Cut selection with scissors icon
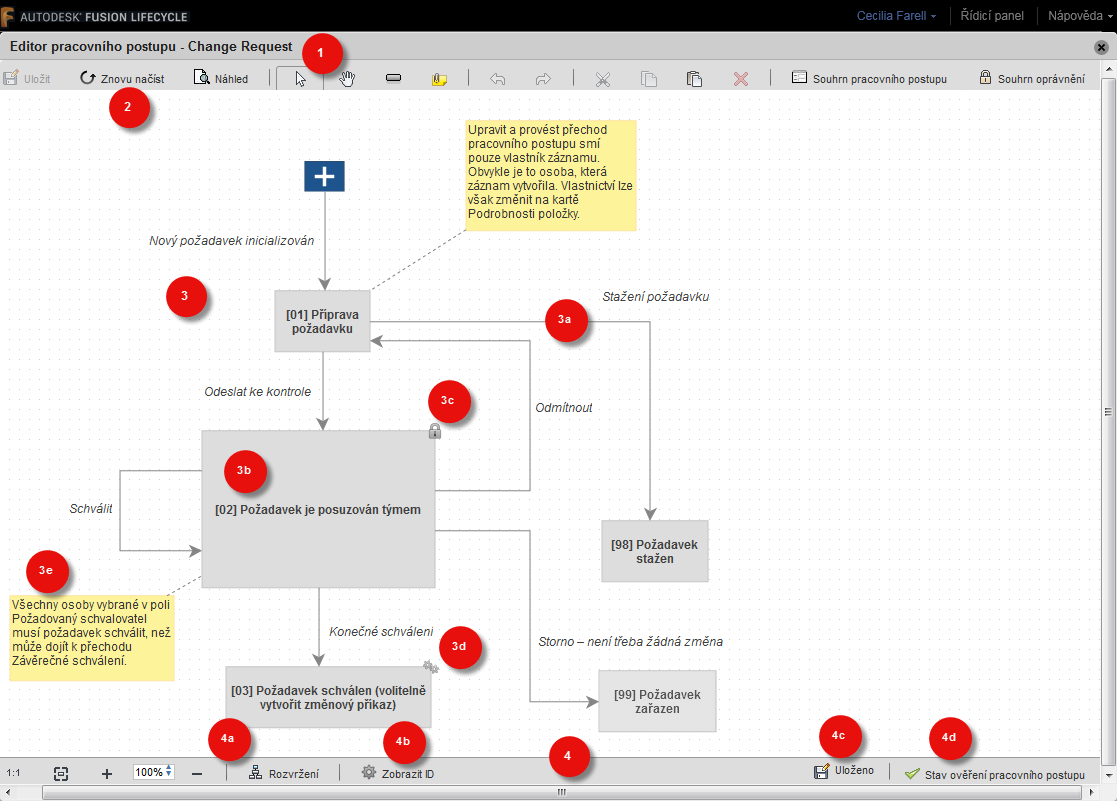The image size is (1117, 801). pos(603,79)
